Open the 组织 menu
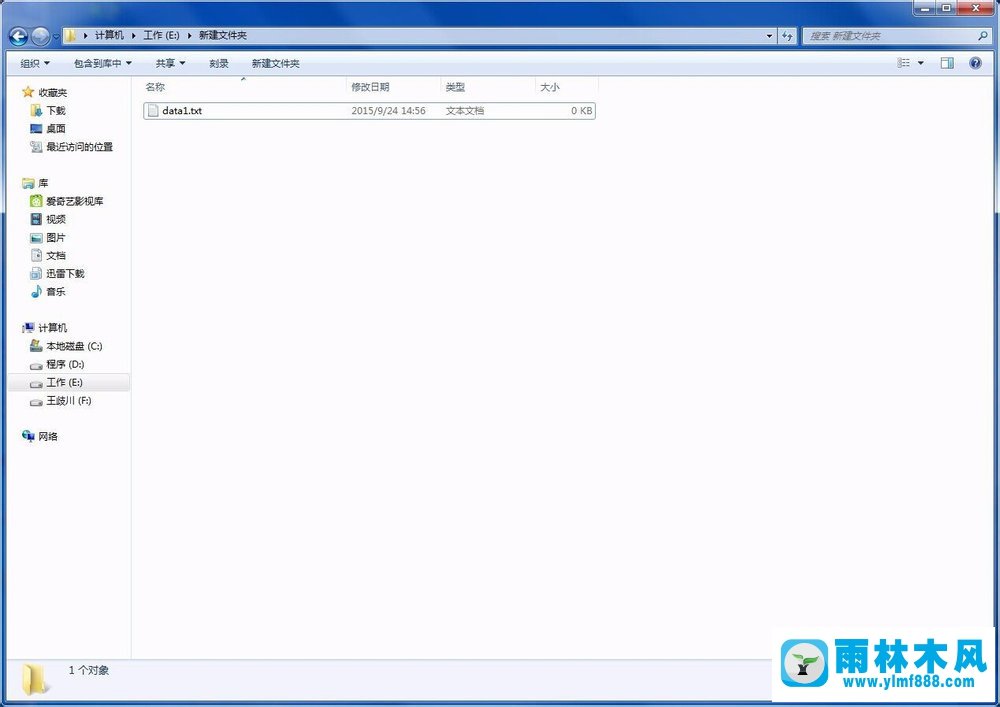The height and width of the screenshot is (707, 1000). [x=34, y=63]
